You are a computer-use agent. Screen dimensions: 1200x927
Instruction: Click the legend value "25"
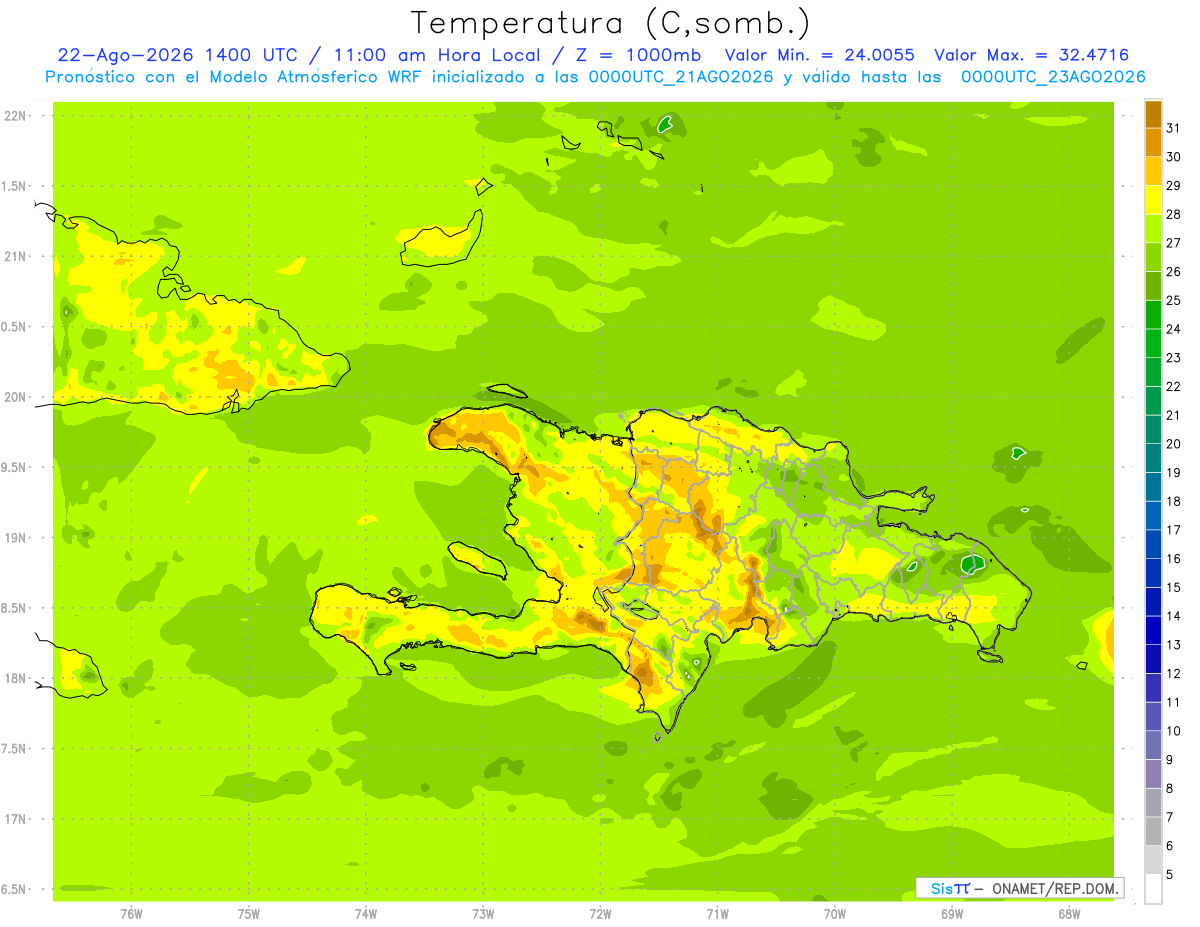(1174, 300)
